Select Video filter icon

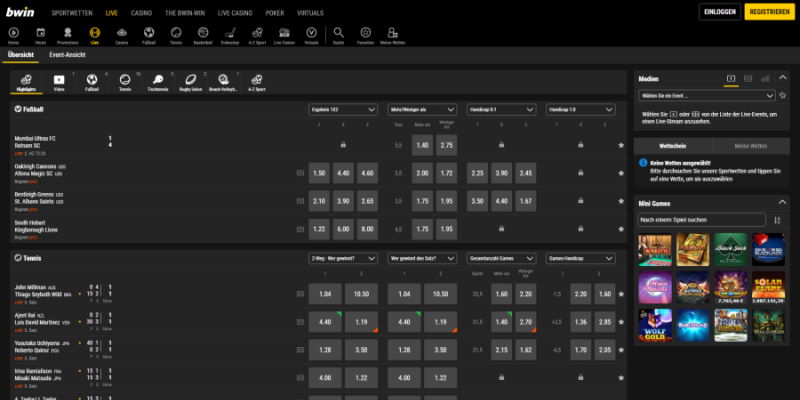(59, 83)
